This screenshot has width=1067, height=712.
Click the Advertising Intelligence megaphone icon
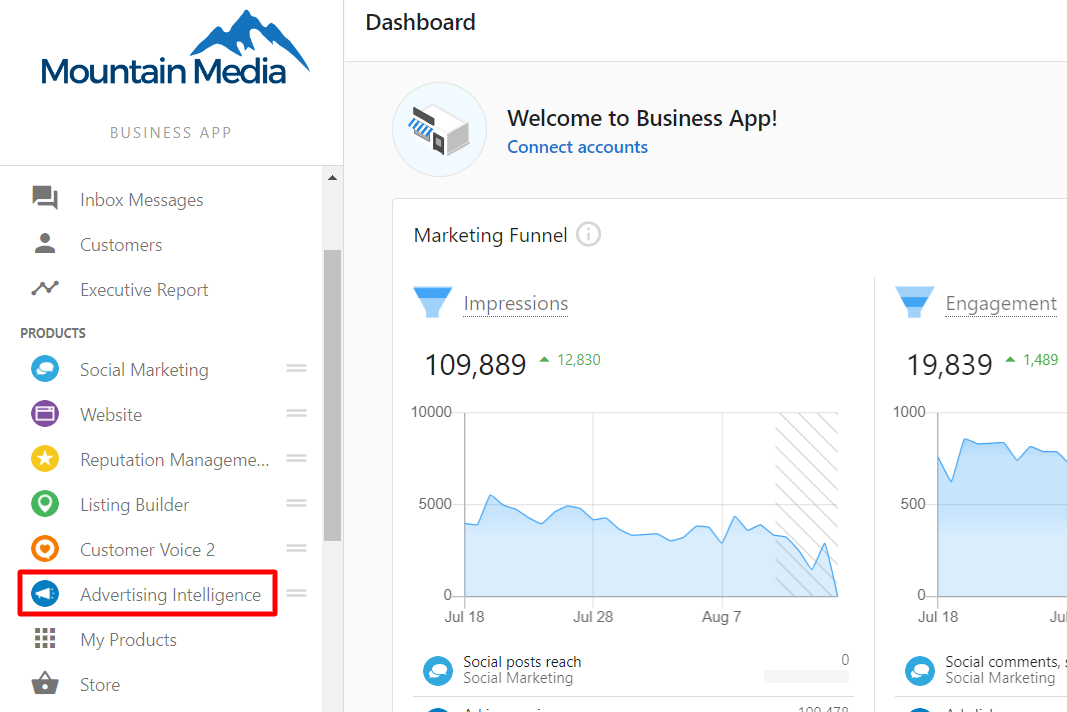pyautogui.click(x=45, y=594)
